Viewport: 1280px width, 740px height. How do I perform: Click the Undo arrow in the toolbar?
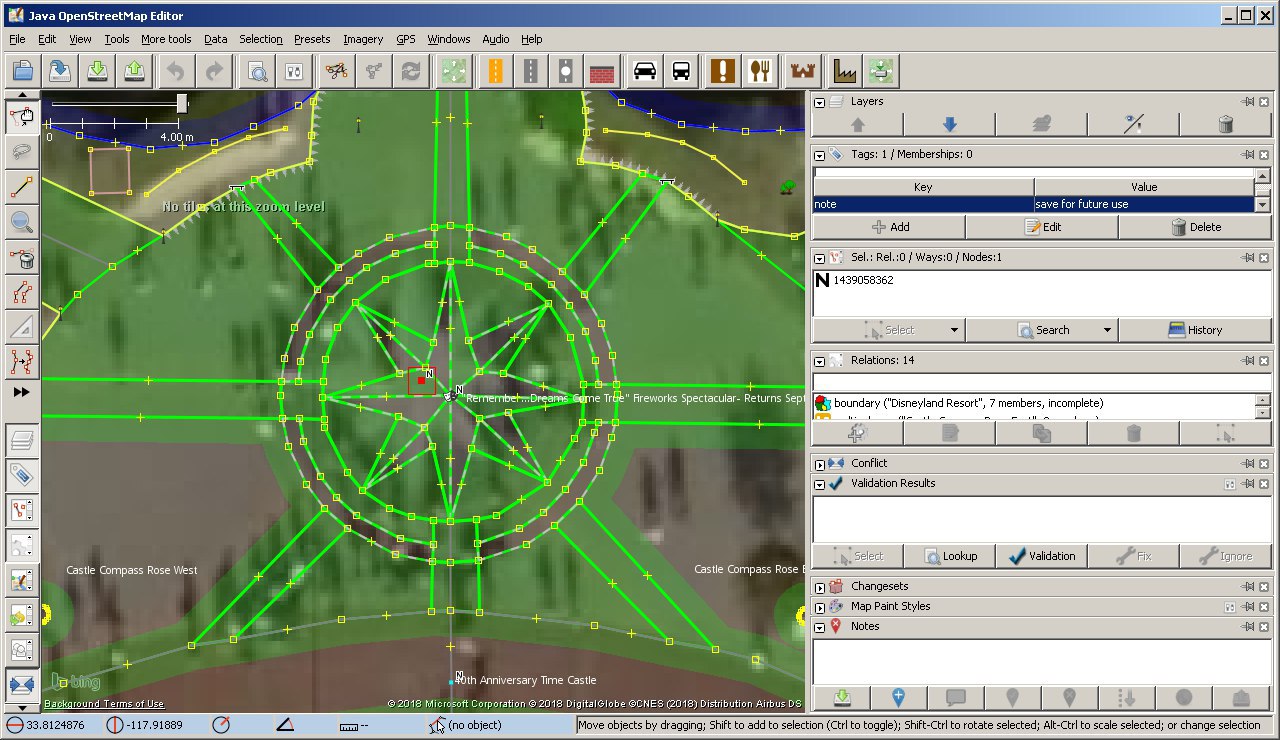click(x=176, y=71)
